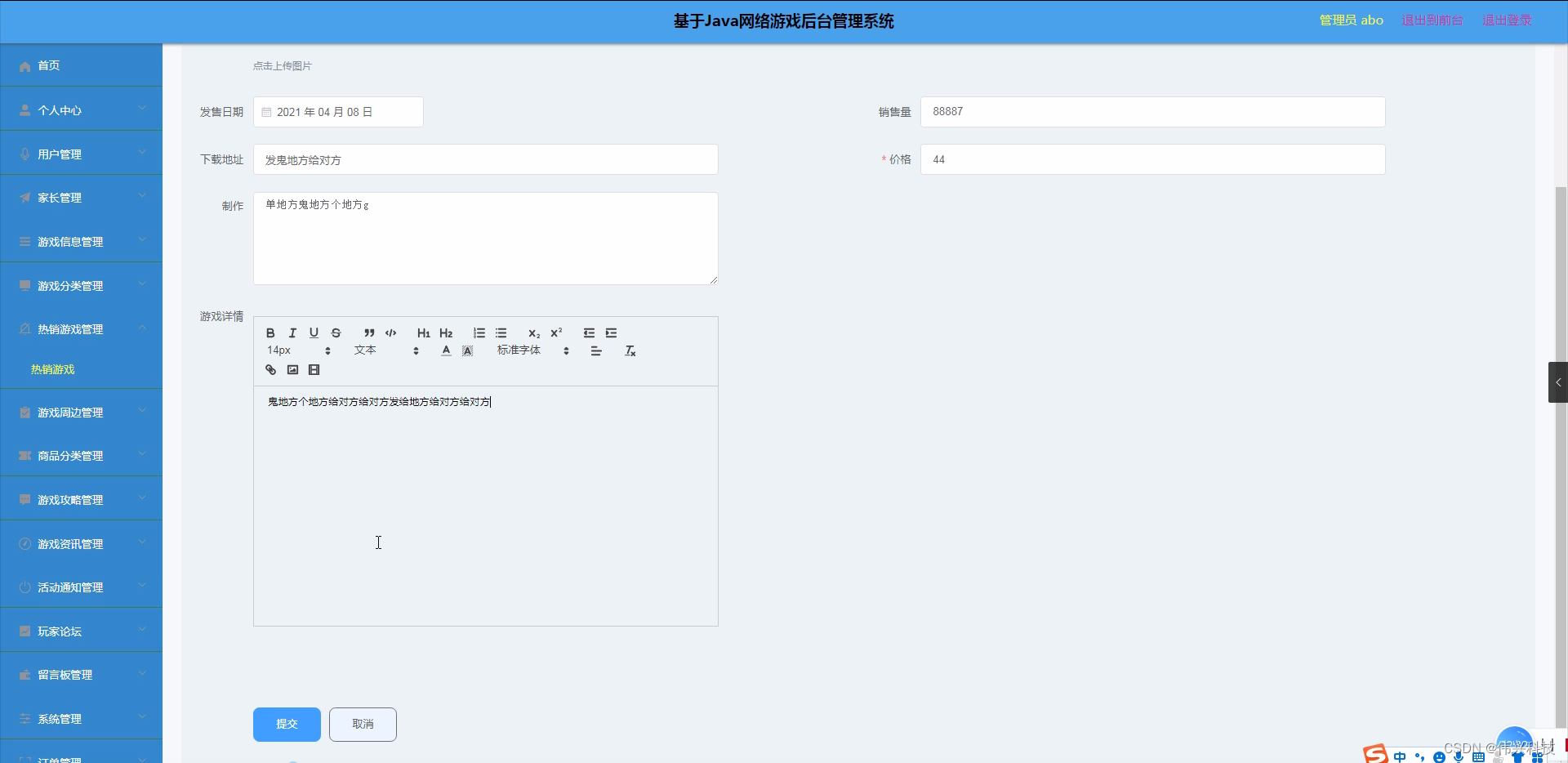Create an ordered list
The image size is (1568, 763).
pos(479,333)
